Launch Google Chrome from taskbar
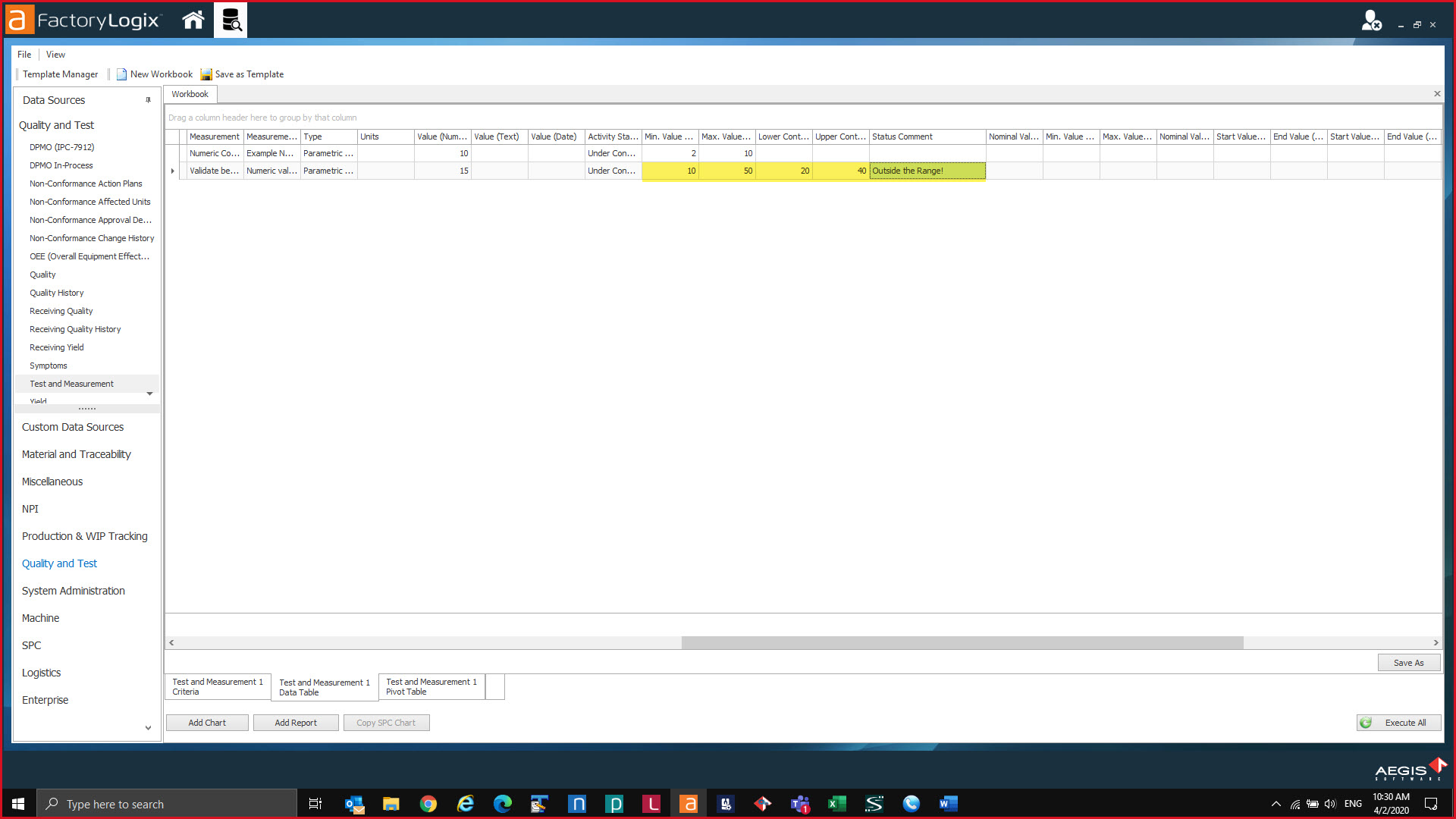The width and height of the screenshot is (1456, 819). click(x=428, y=804)
